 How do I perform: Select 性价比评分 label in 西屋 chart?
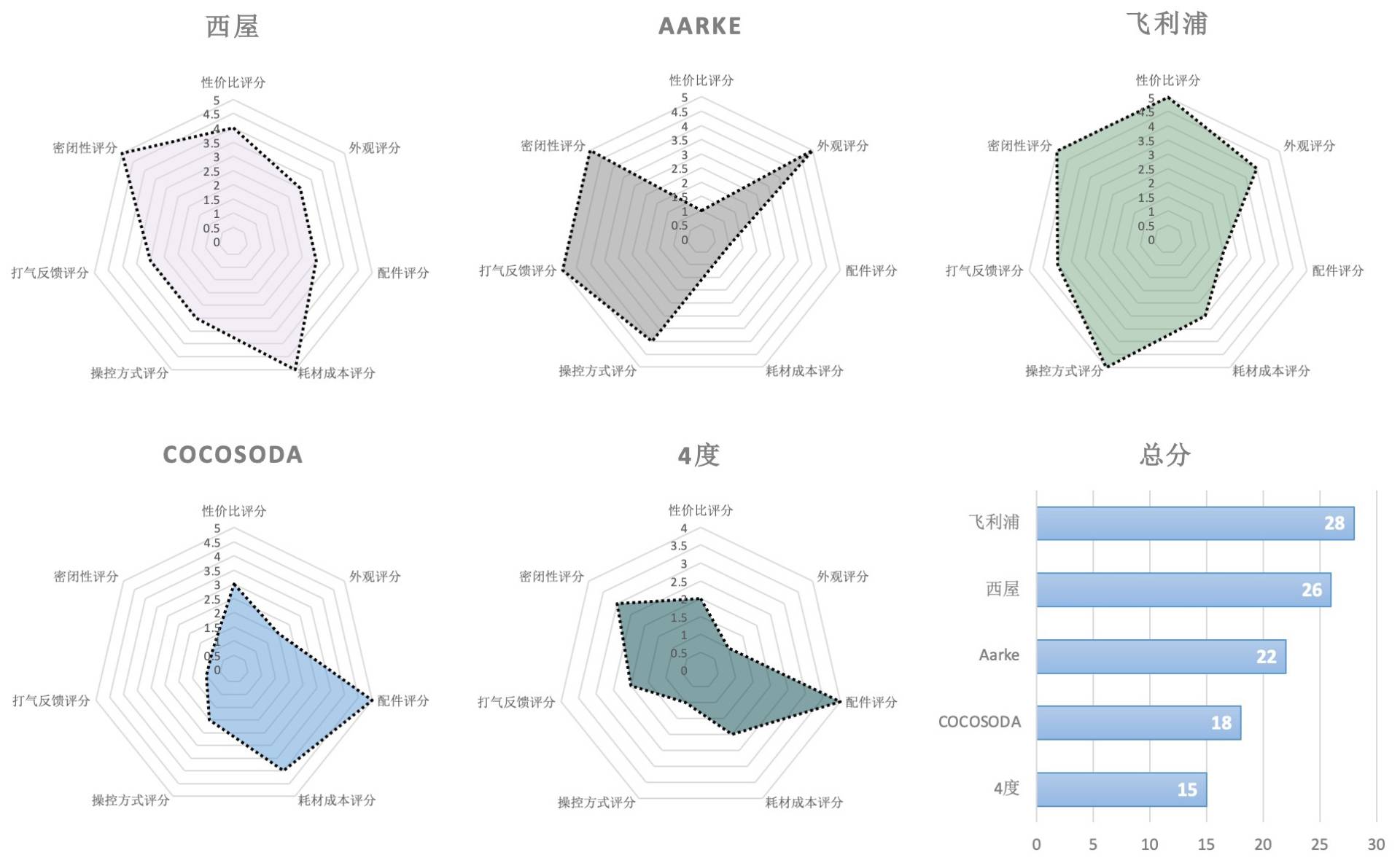pyautogui.click(x=233, y=82)
